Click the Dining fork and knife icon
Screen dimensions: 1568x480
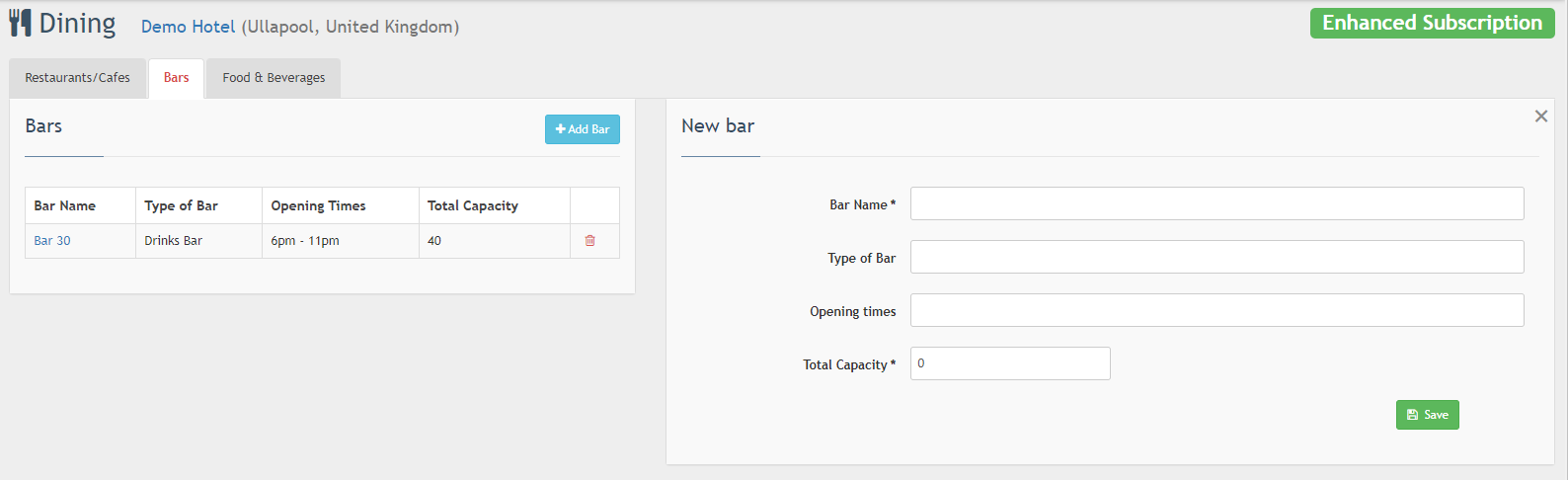pos(20,23)
